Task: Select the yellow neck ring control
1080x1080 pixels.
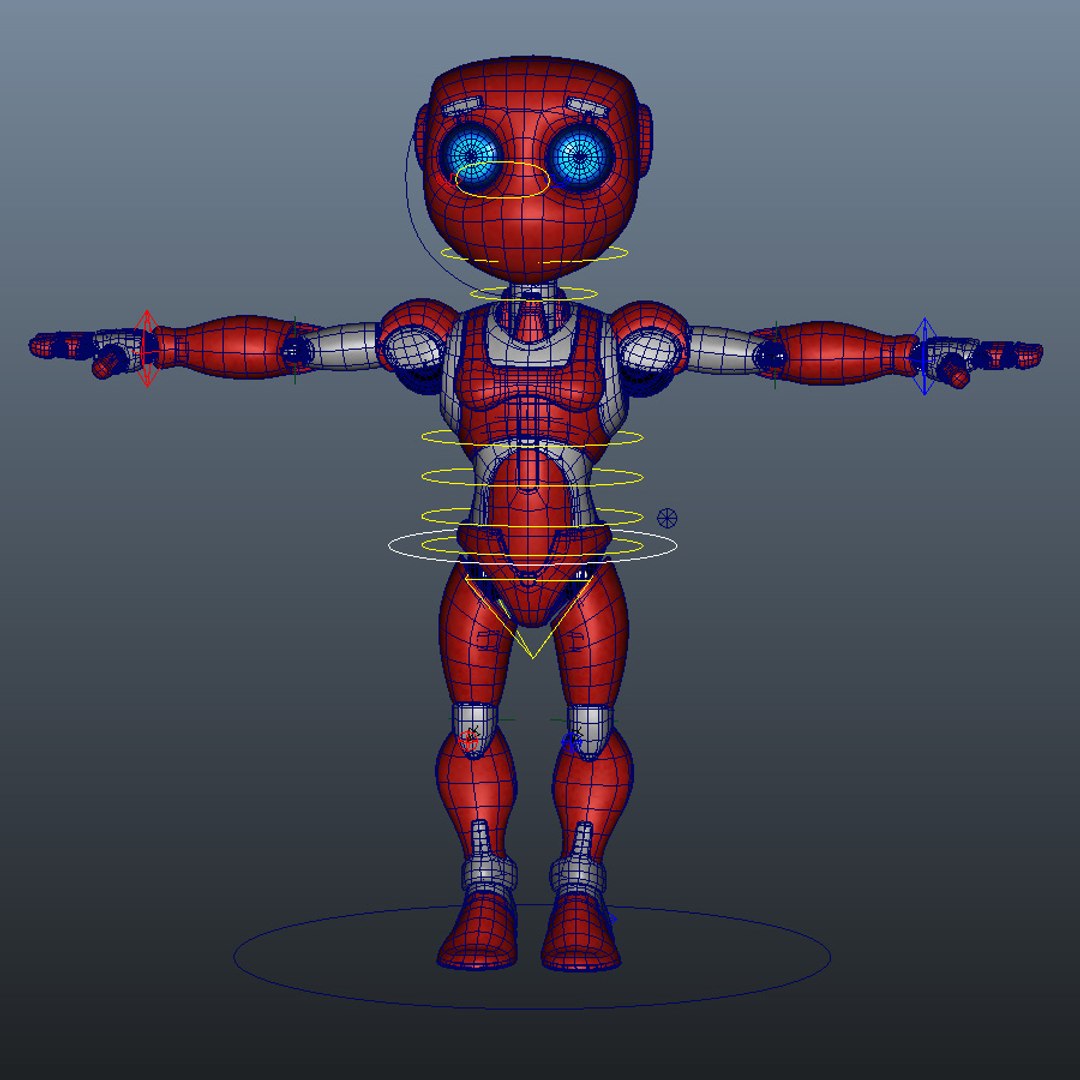Action: click(x=534, y=293)
